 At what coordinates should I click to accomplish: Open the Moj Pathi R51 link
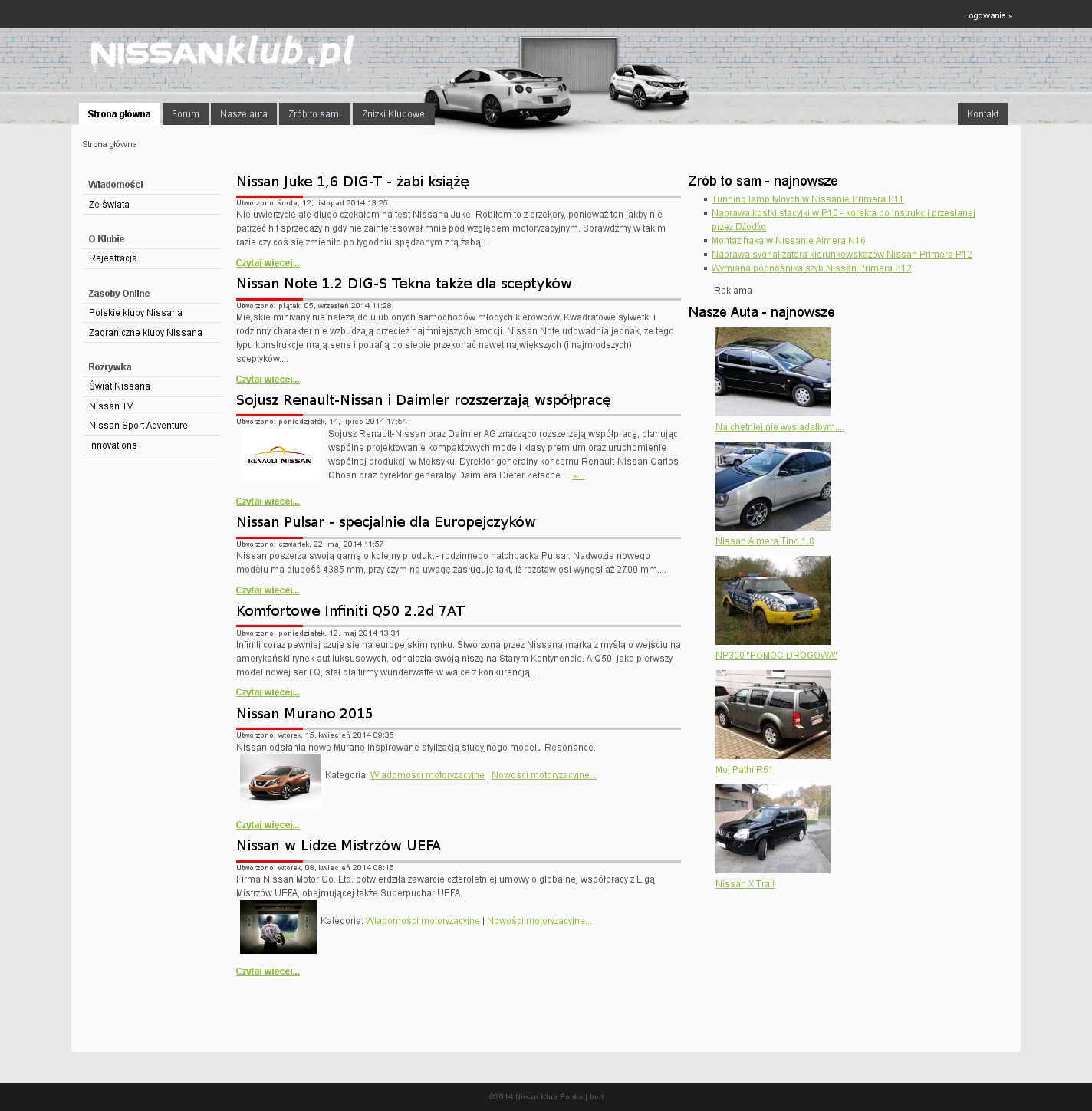[x=744, y=770]
